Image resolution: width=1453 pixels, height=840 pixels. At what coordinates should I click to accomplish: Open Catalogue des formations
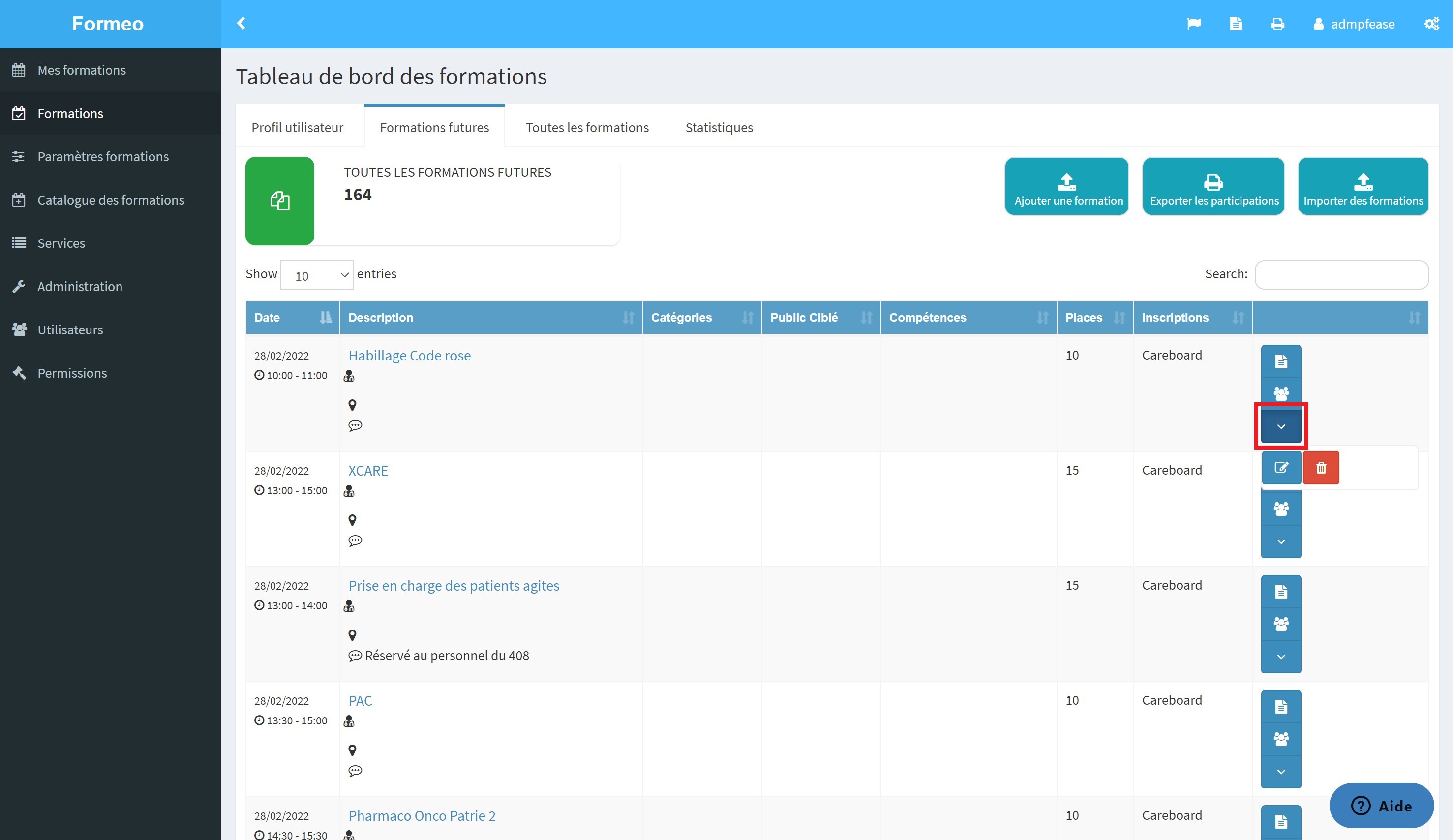coord(110,200)
